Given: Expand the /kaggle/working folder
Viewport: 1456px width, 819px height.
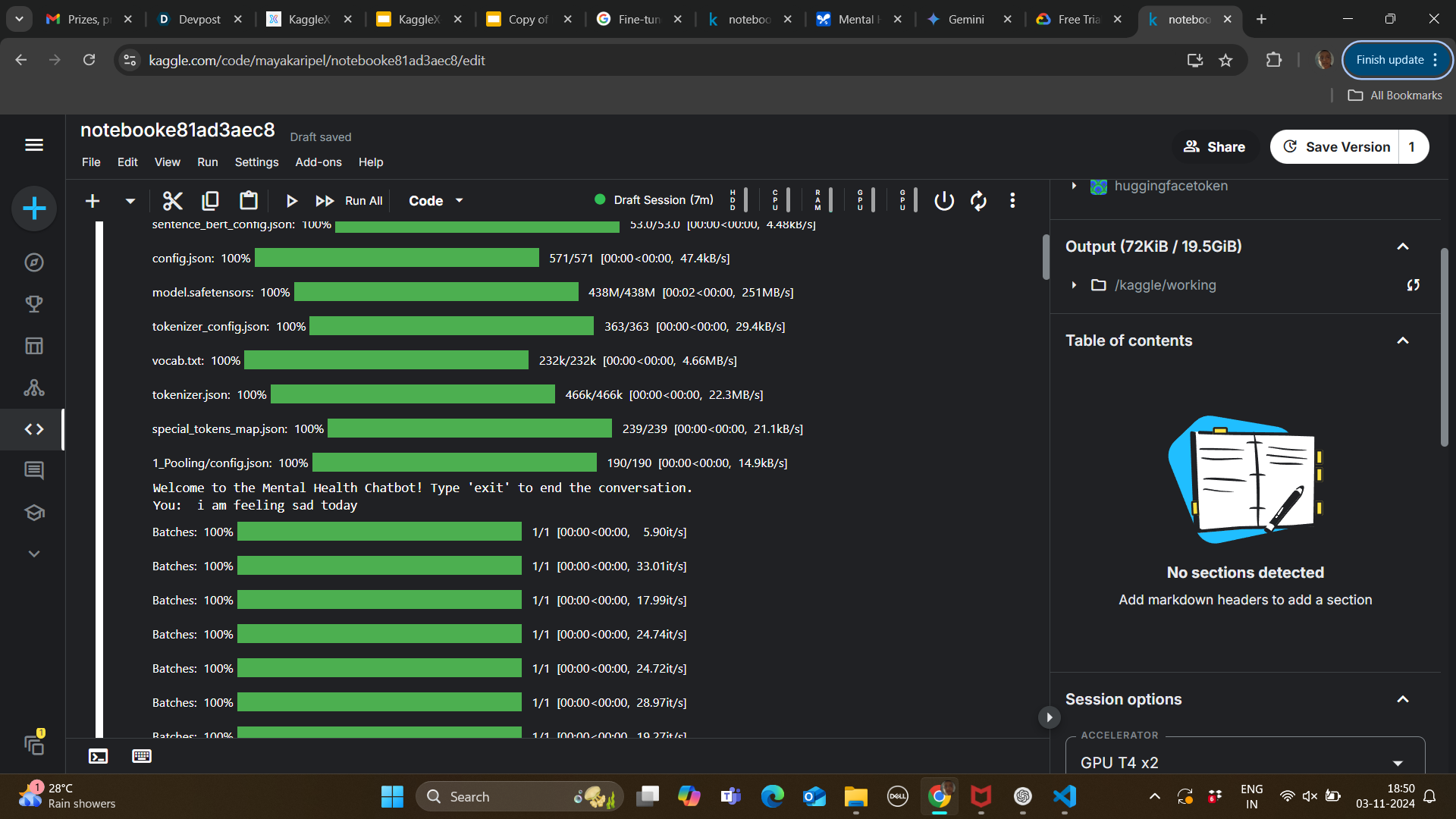Looking at the screenshot, I should (1074, 285).
